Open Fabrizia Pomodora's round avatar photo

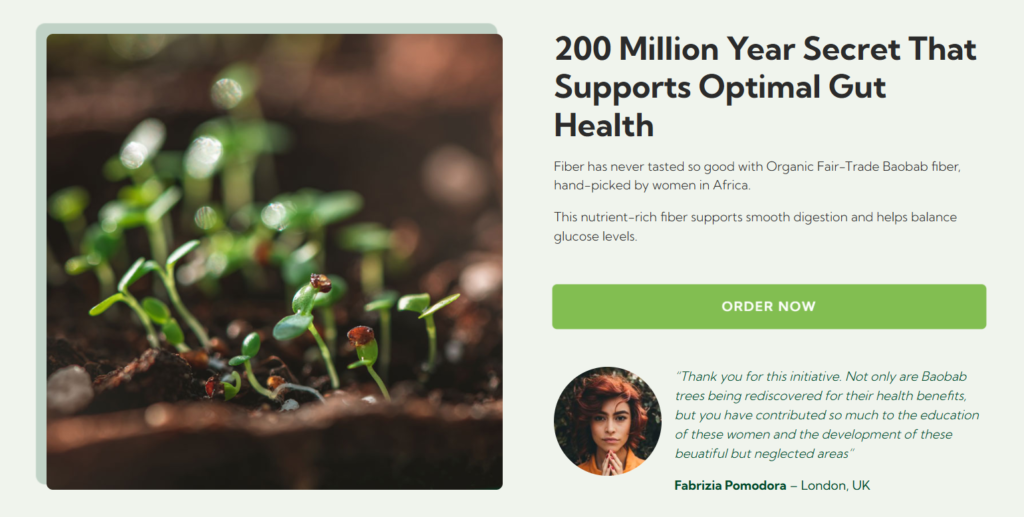tap(607, 420)
